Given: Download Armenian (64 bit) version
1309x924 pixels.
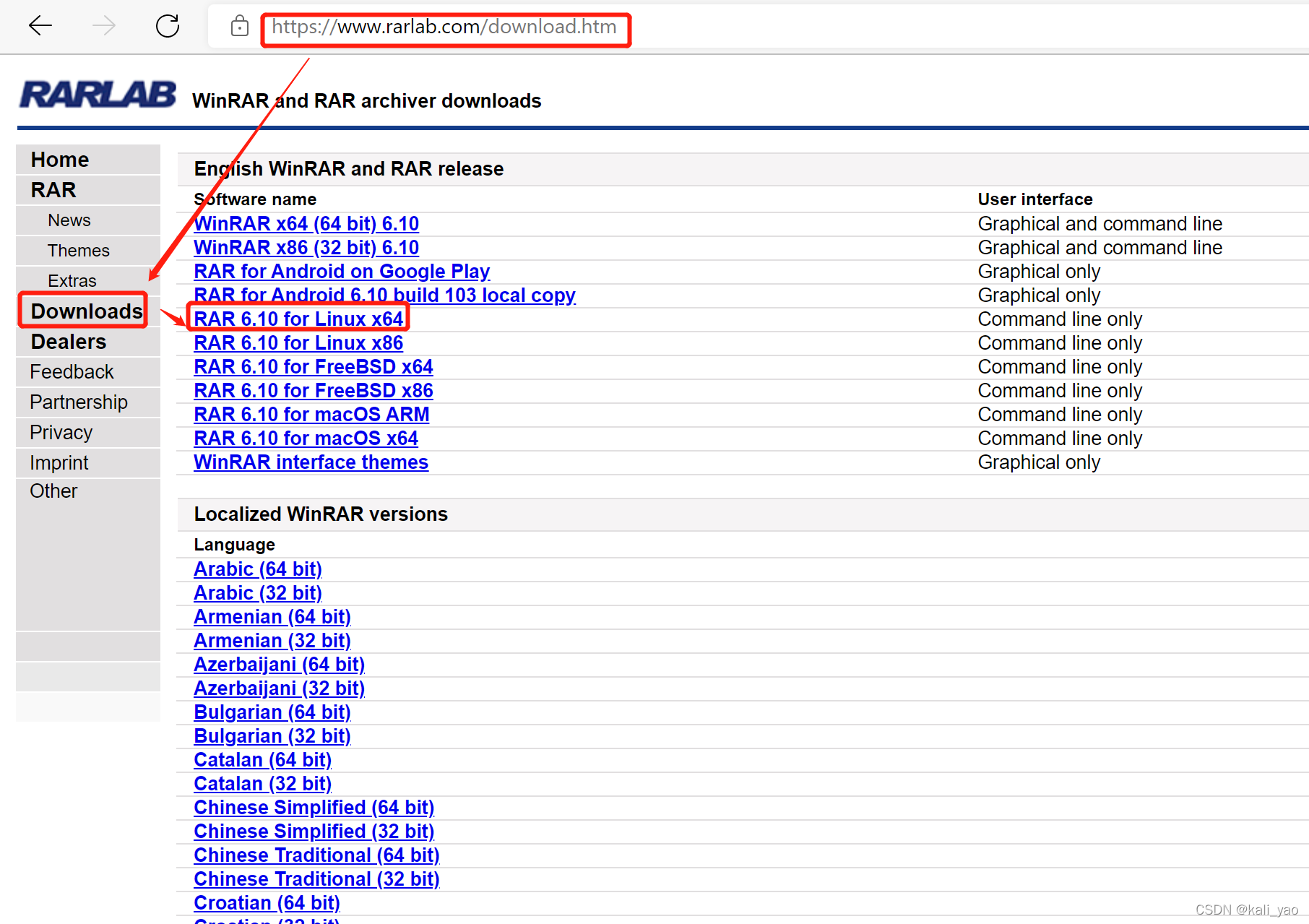Looking at the screenshot, I should [272, 617].
